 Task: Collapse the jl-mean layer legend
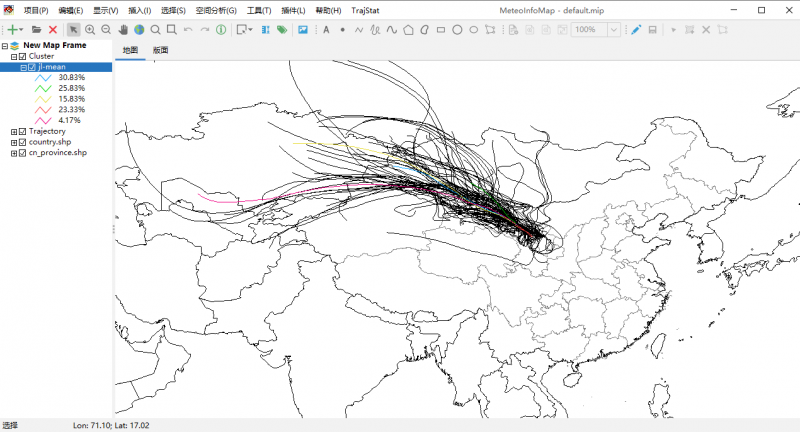(23, 67)
